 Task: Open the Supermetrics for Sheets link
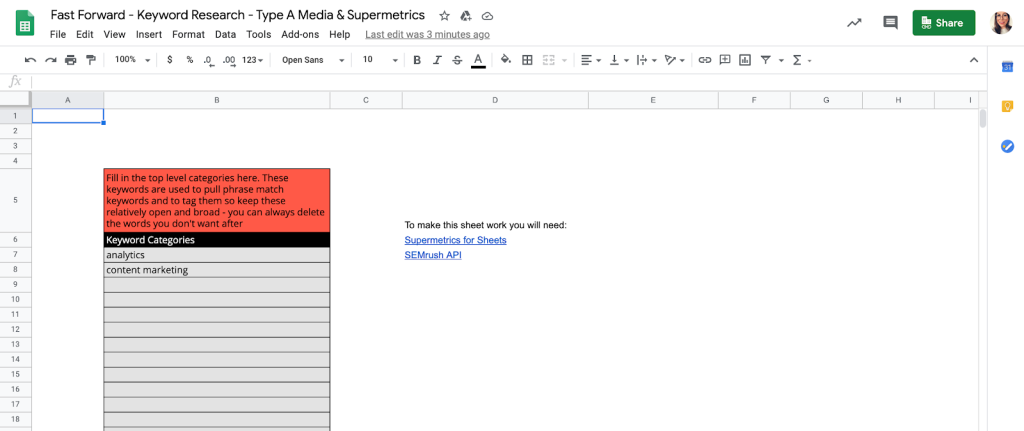(455, 240)
